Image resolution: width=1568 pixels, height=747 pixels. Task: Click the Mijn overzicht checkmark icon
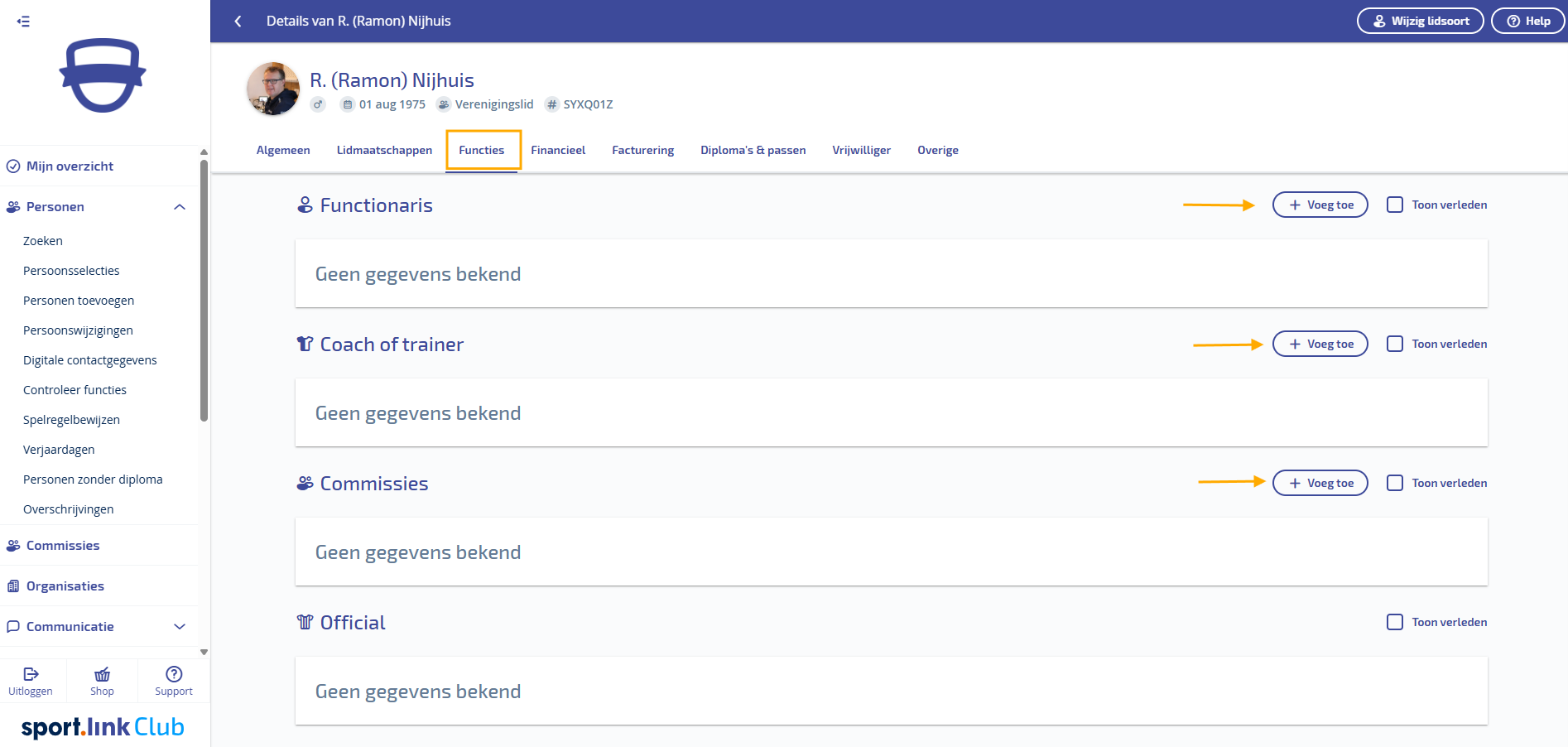coord(13,166)
